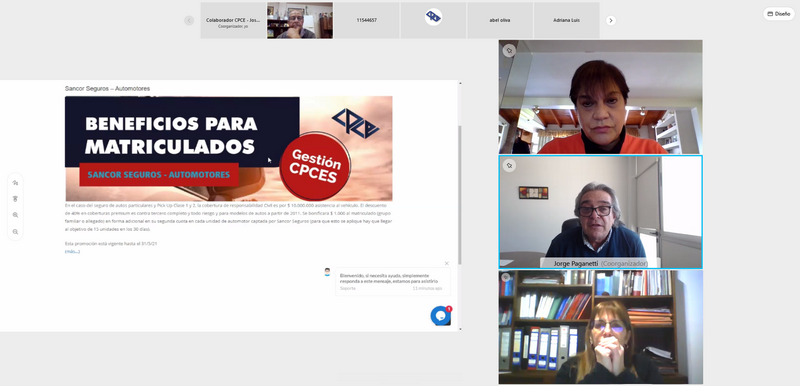Select the Adriana Luis participant tile
The image size is (800, 386).
coord(566,20)
